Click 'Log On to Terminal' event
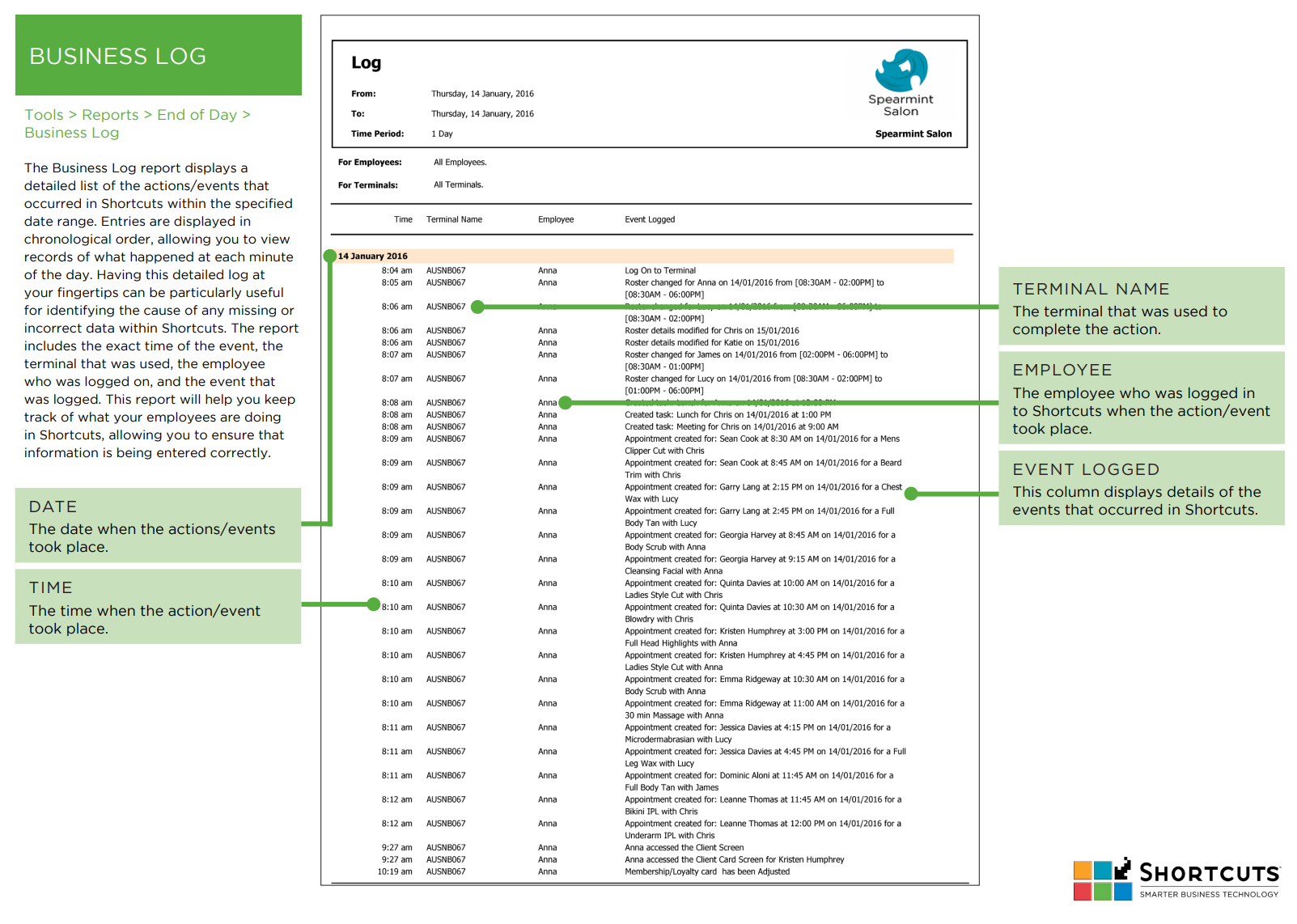Screen dimensions: 1297x924 tap(660, 271)
